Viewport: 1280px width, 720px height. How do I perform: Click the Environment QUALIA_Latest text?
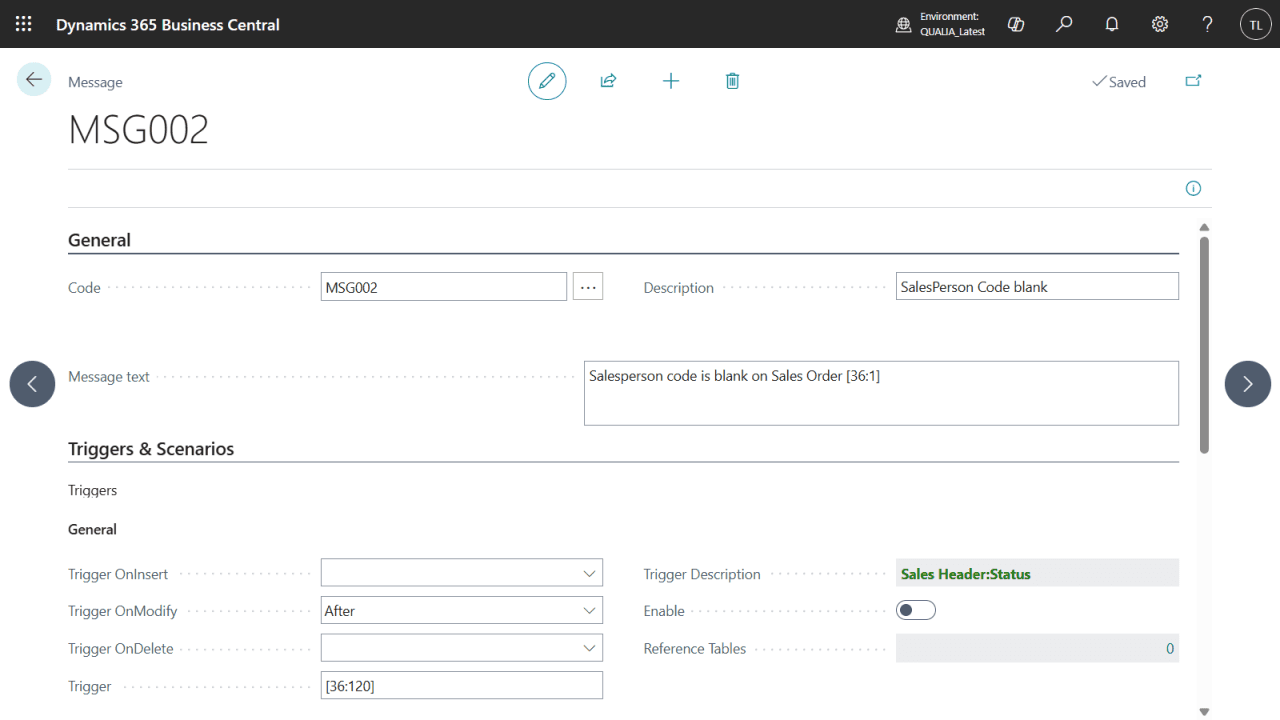[952, 24]
